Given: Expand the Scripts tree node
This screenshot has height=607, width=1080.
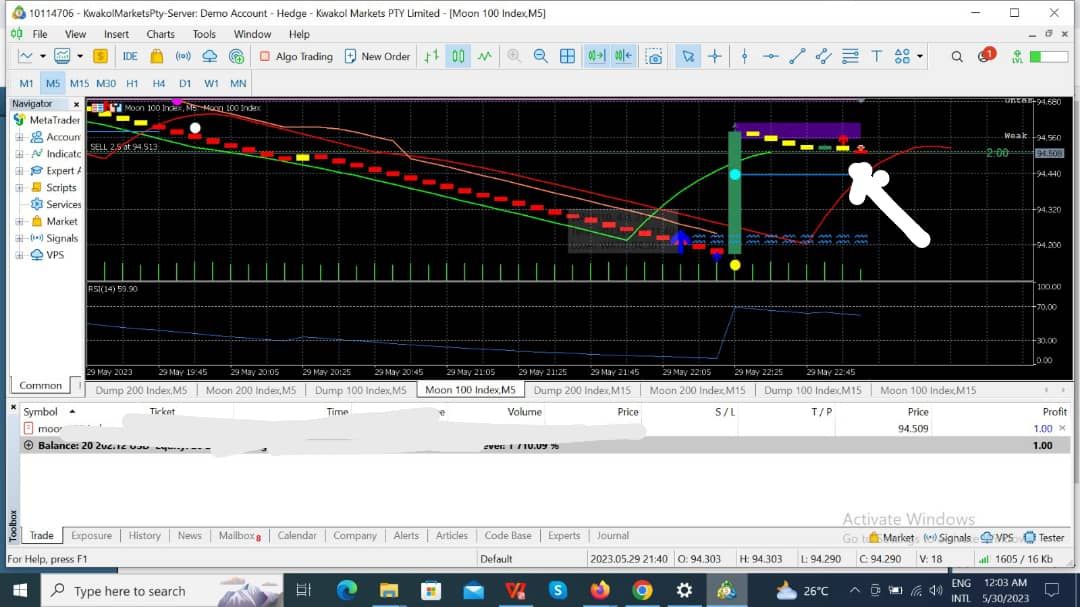Looking at the screenshot, I should click(x=19, y=187).
